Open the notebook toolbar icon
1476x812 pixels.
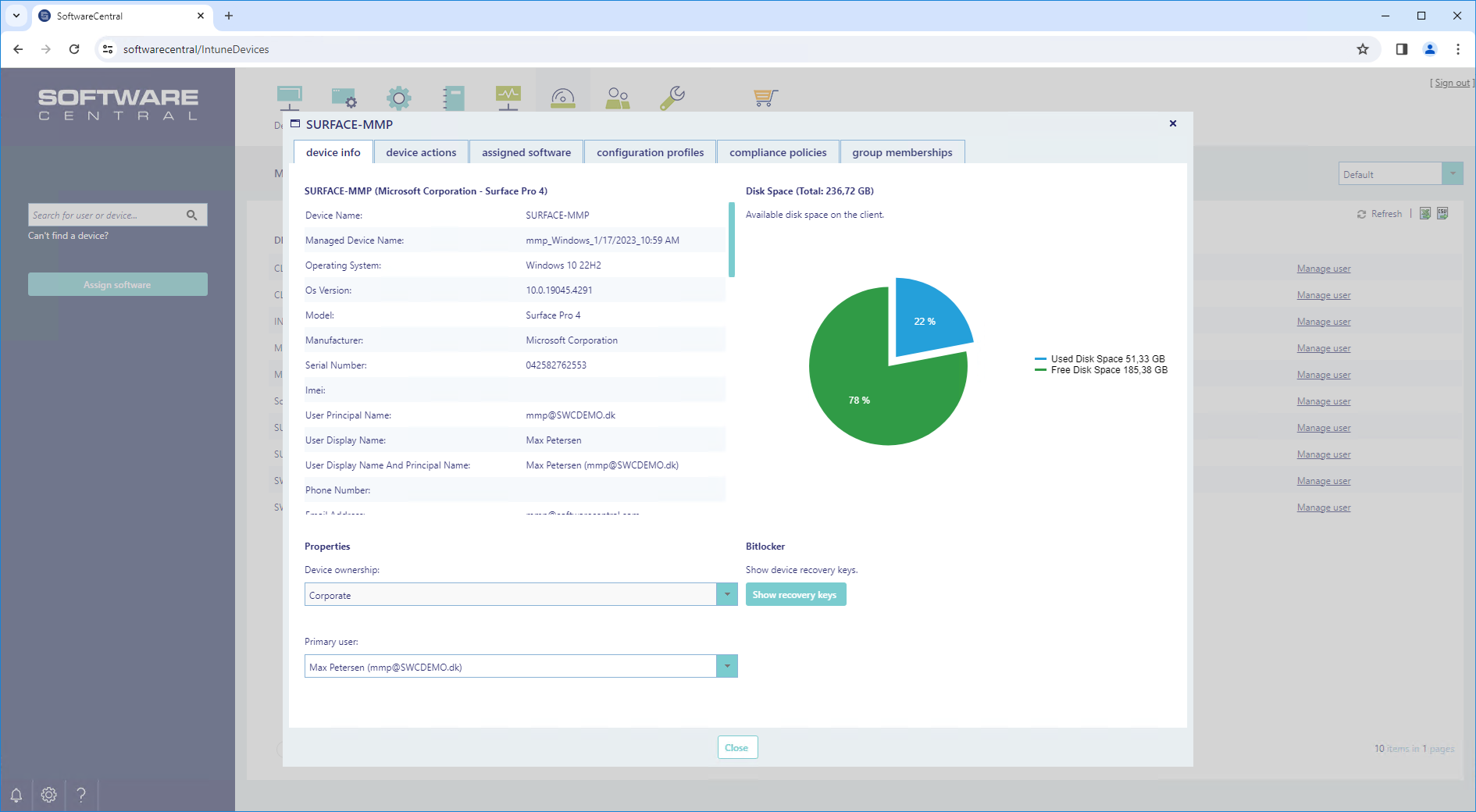pyautogui.click(x=454, y=98)
